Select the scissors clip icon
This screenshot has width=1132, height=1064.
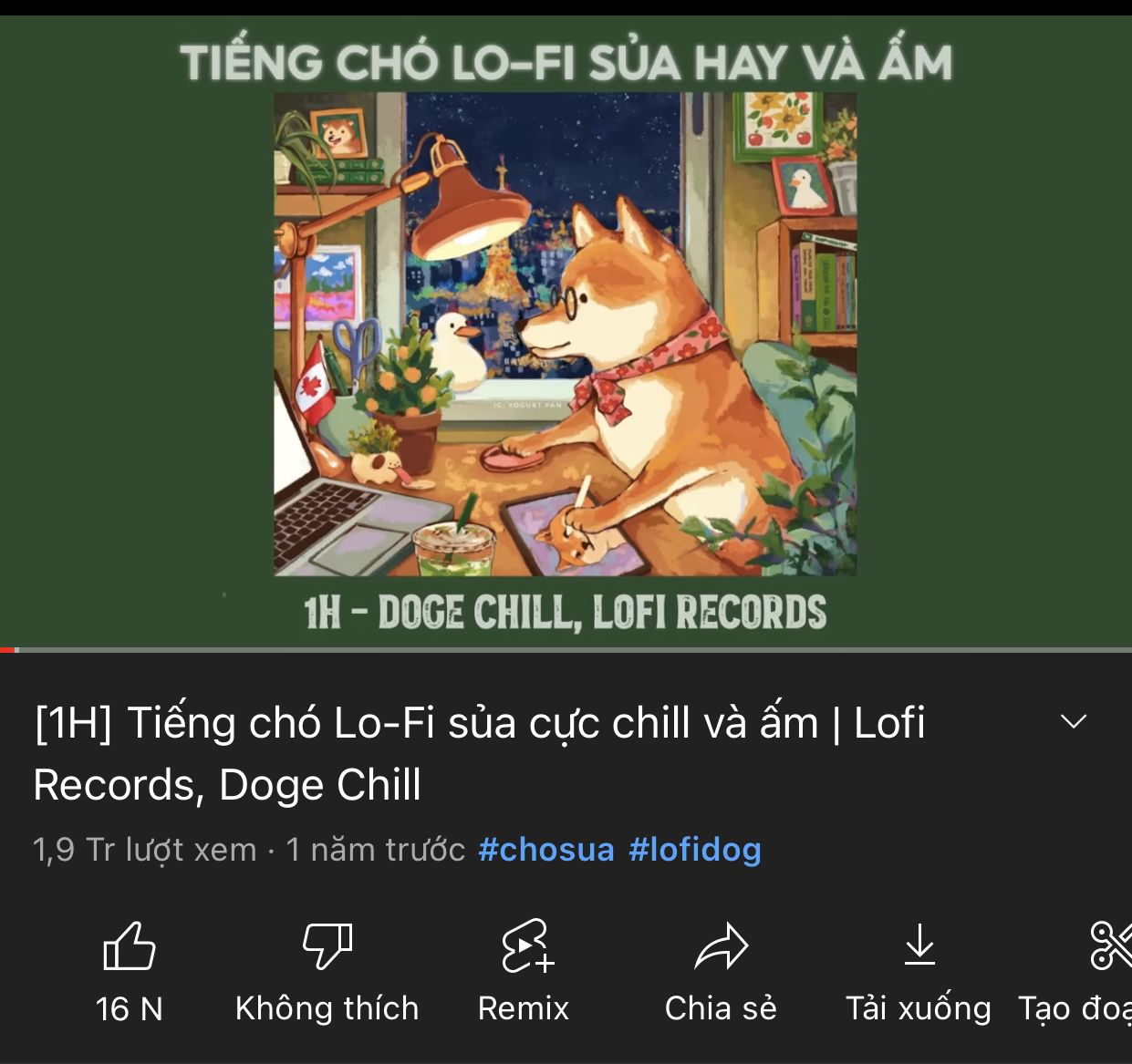tap(1111, 945)
